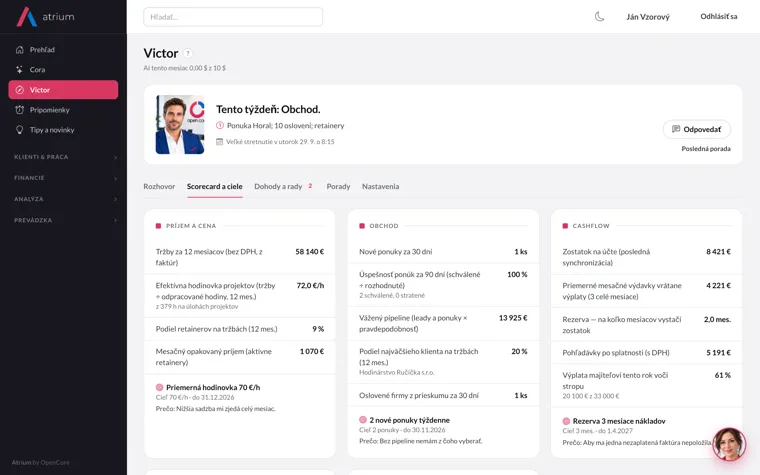Image resolution: width=760 pixels, height=475 pixels.
Task: Click Odhlásiť sa to log out
Action: point(719,16)
